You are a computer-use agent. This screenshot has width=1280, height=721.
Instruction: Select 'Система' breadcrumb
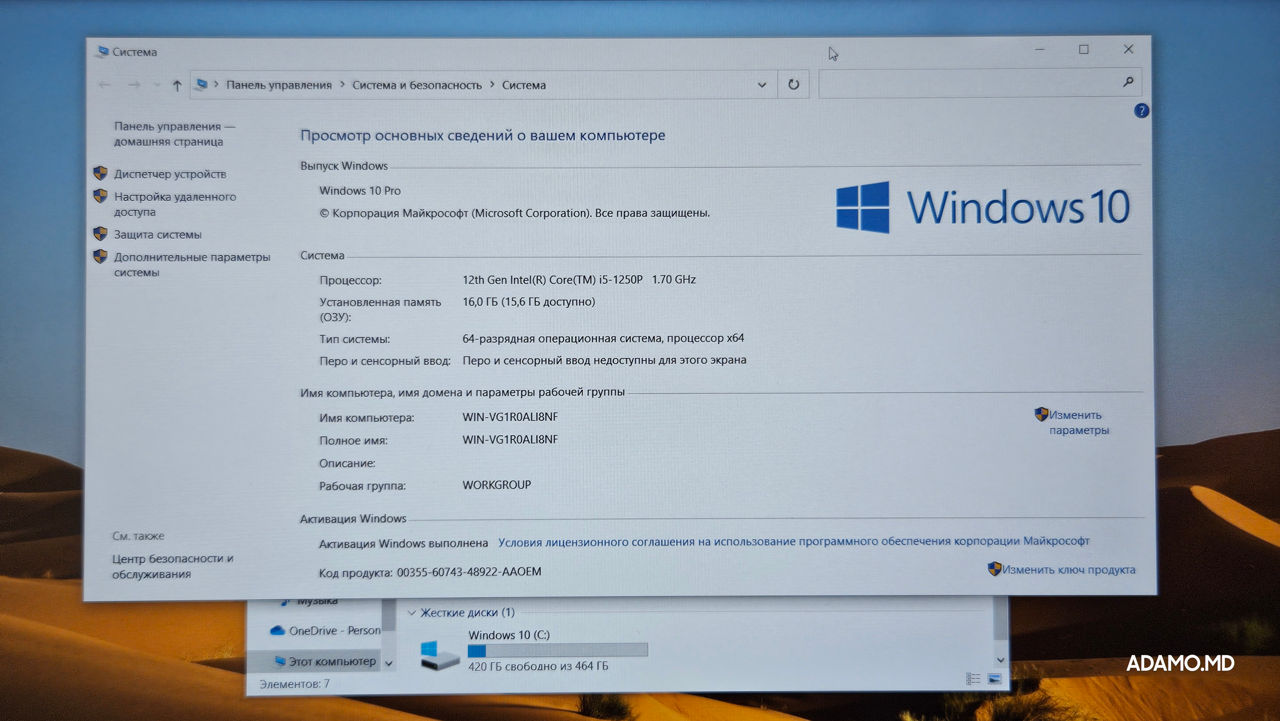(x=524, y=85)
